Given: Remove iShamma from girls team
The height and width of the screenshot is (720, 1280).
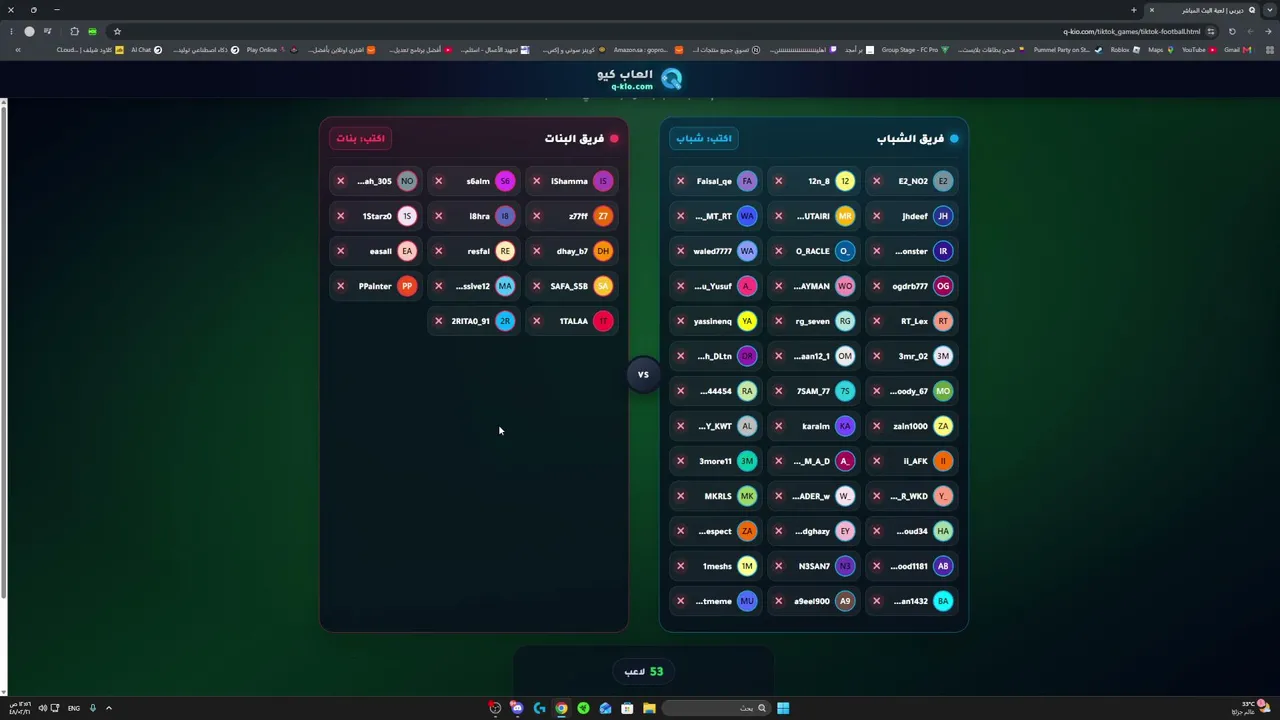Looking at the screenshot, I should [x=536, y=181].
